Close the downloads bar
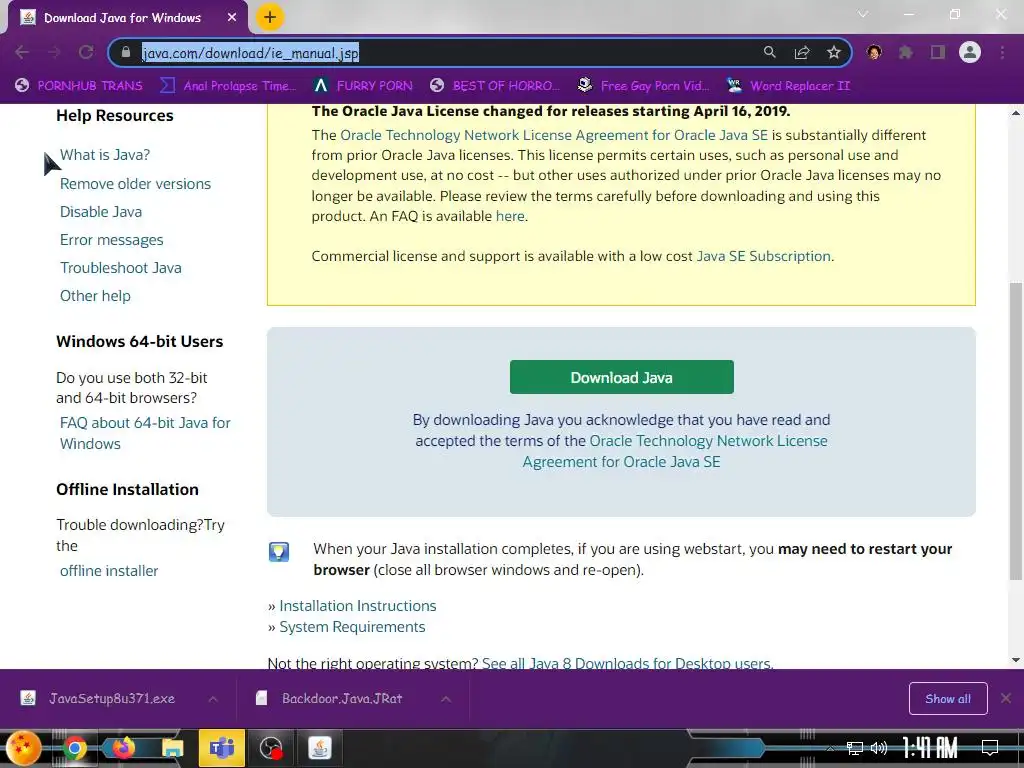This screenshot has height=768, width=1024. click(1006, 699)
